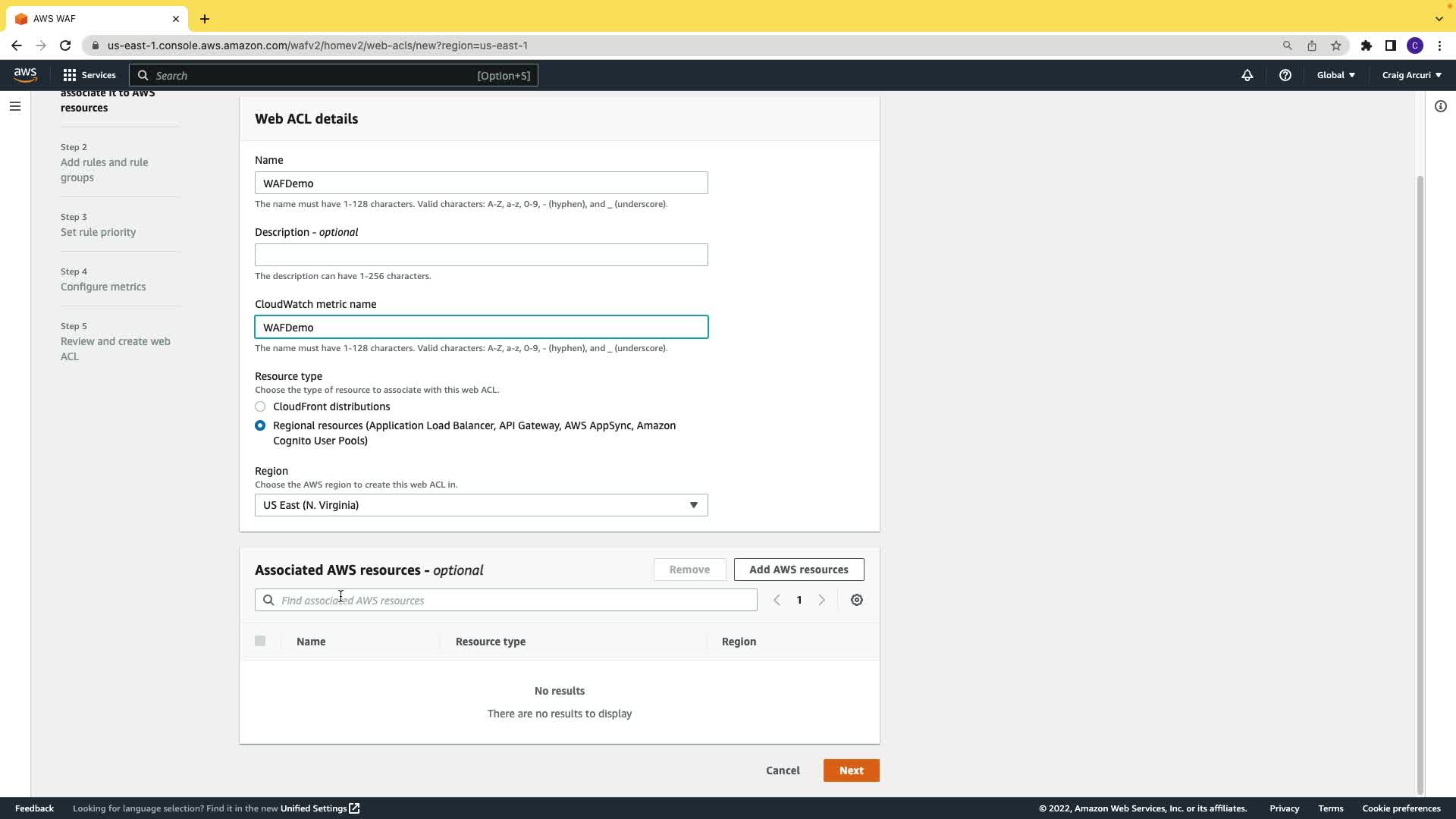The image size is (1456, 819).
Task: Check the select-all resources checkbox
Action: point(260,641)
